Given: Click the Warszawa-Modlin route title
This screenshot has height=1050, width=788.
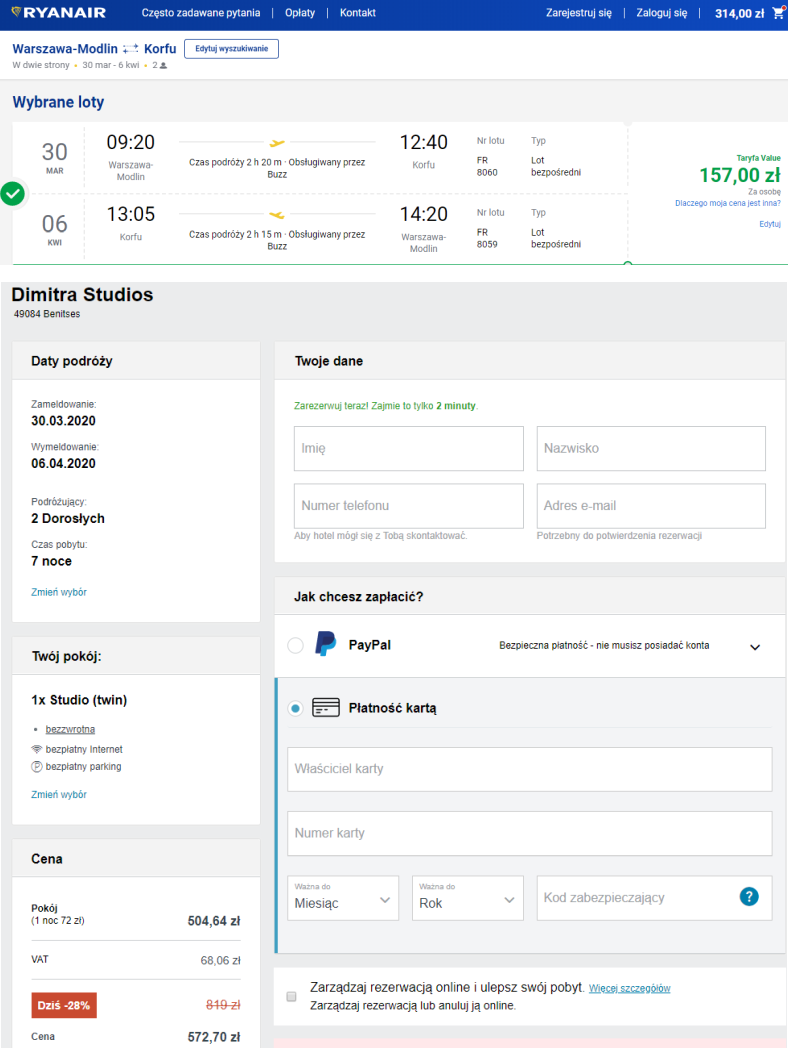Looking at the screenshot, I should coord(65,49).
